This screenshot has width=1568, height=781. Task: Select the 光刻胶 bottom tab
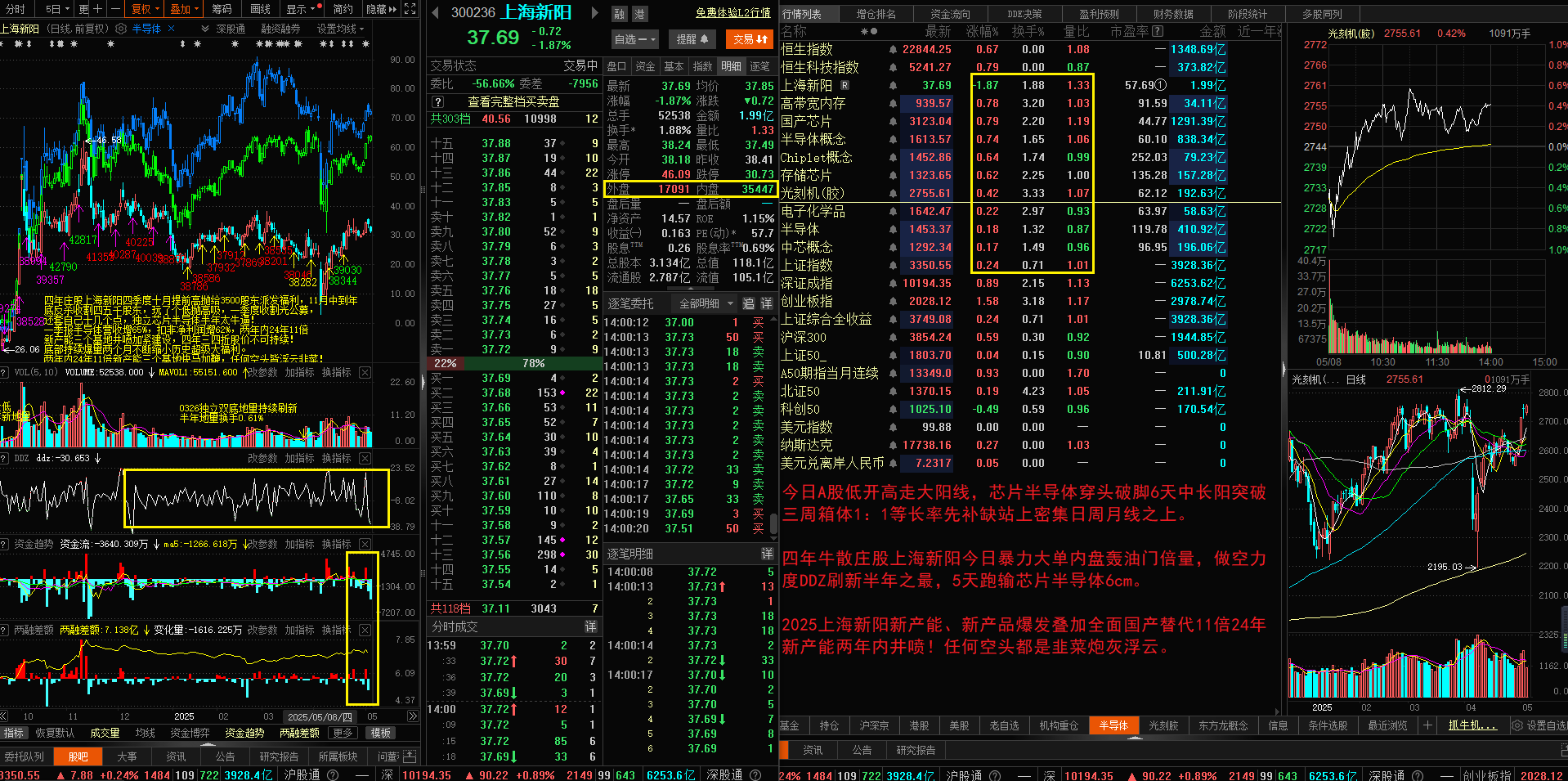[x=1163, y=725]
